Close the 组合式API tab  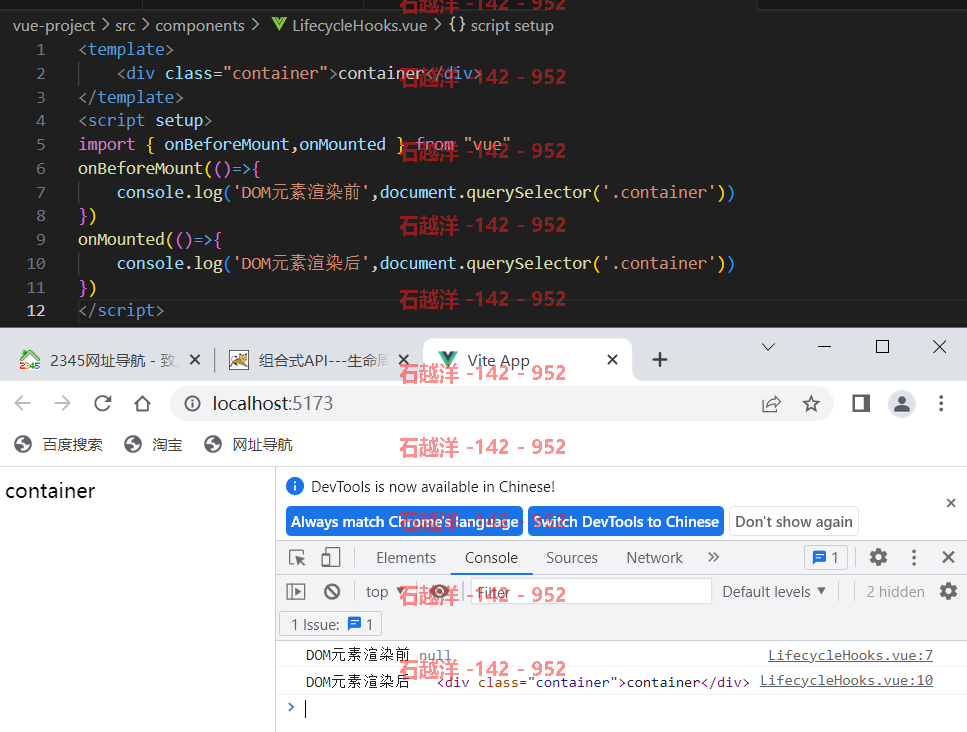[x=404, y=360]
